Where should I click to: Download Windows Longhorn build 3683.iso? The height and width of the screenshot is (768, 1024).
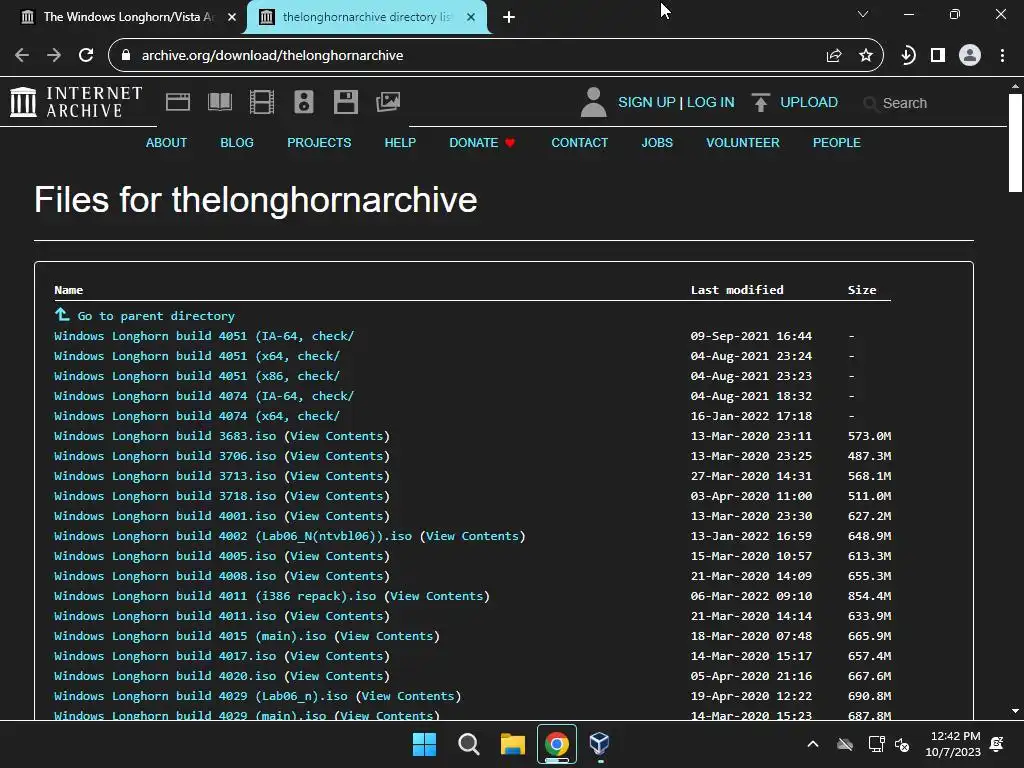click(x=165, y=436)
